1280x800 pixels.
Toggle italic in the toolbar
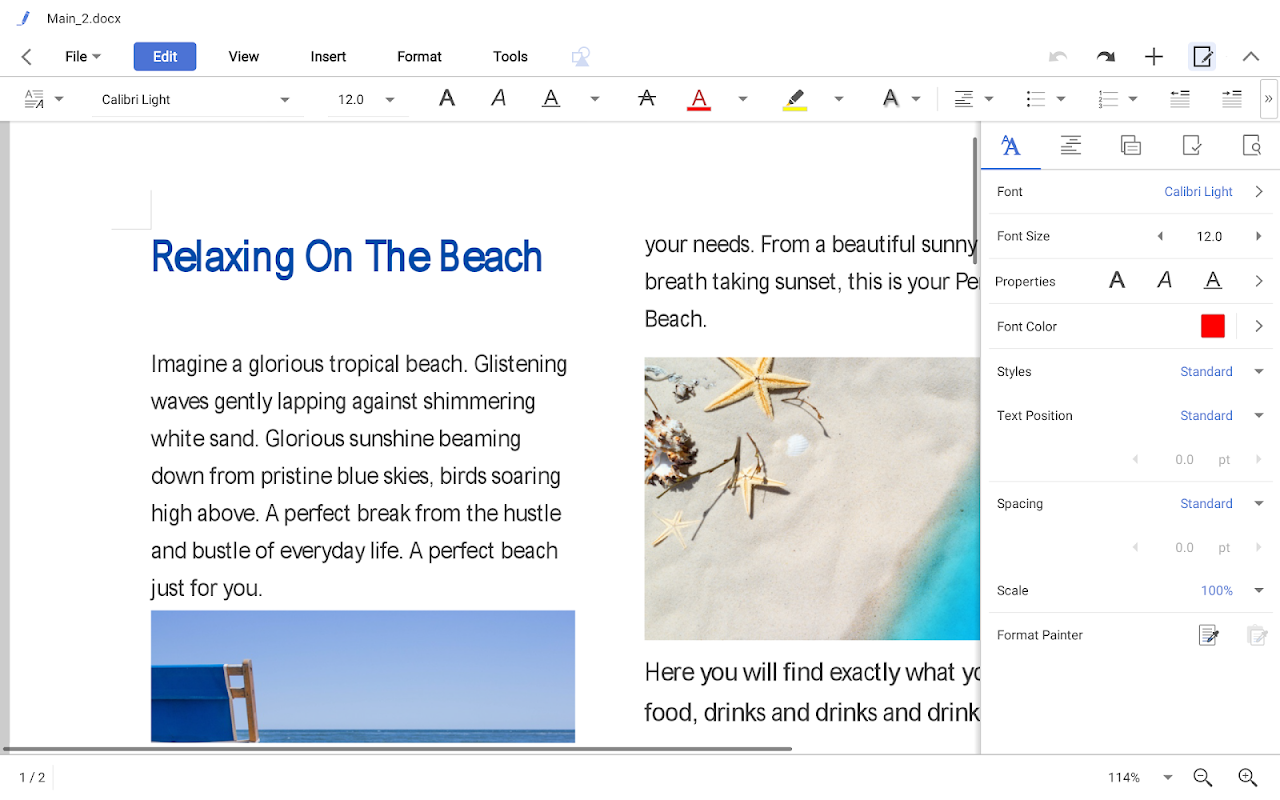click(x=498, y=98)
